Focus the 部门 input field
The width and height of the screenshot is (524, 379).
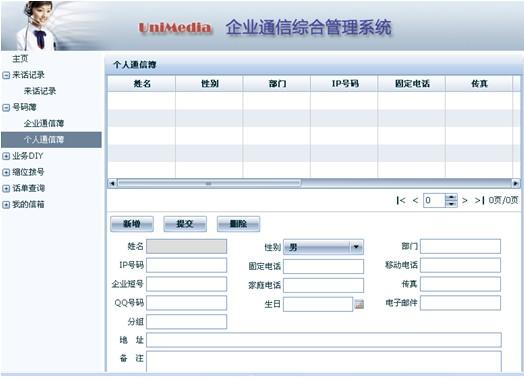pos(460,246)
